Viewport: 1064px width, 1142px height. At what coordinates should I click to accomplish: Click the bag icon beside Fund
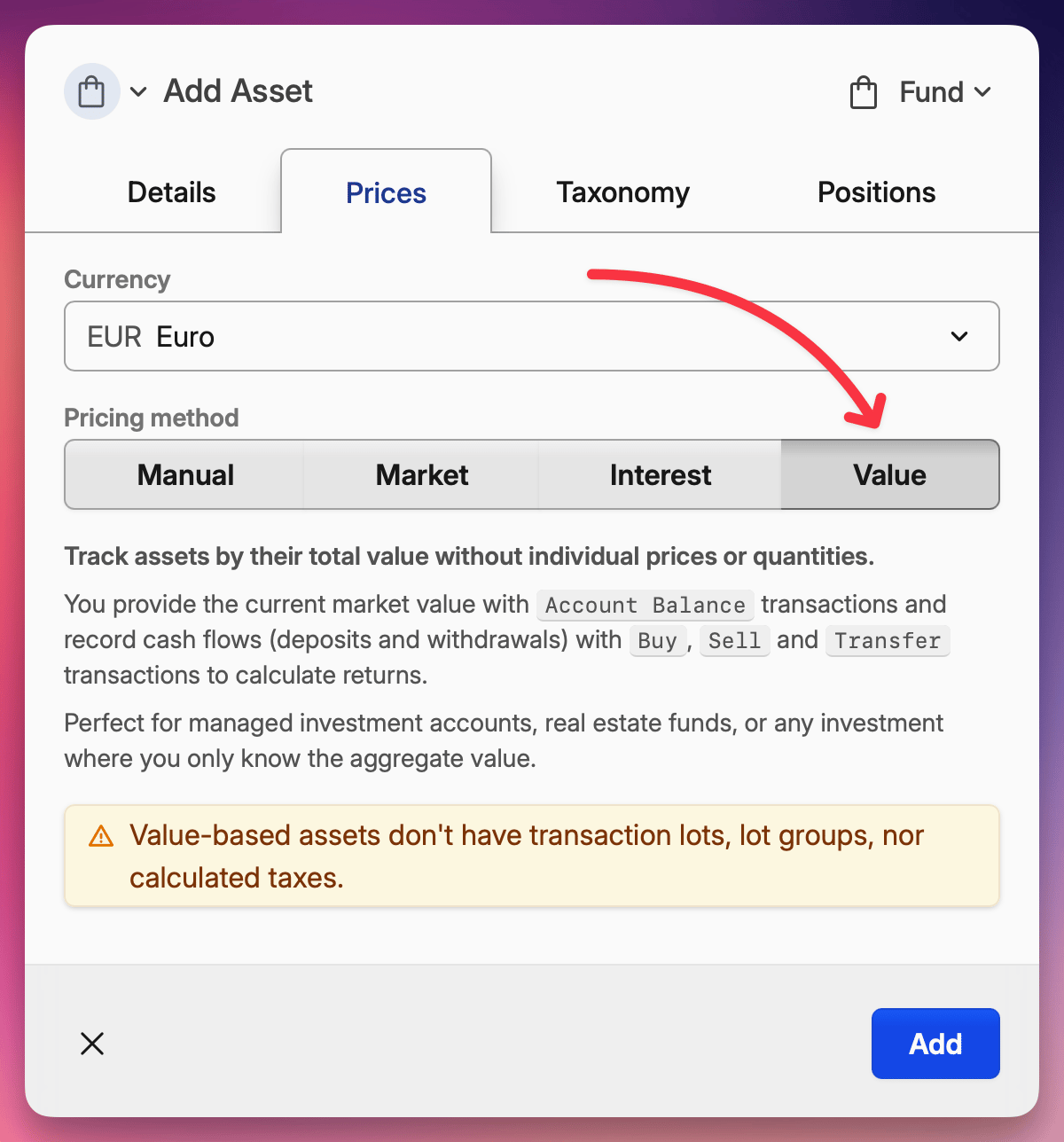click(863, 92)
